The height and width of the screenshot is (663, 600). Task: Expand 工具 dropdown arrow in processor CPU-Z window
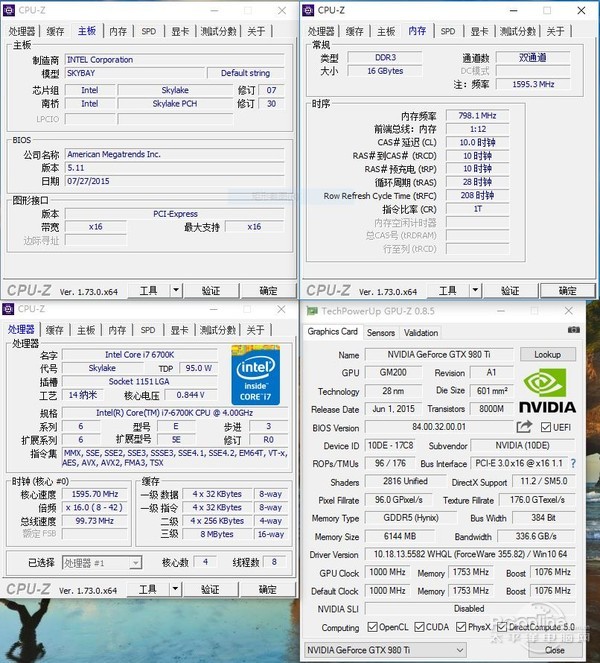(x=175, y=589)
